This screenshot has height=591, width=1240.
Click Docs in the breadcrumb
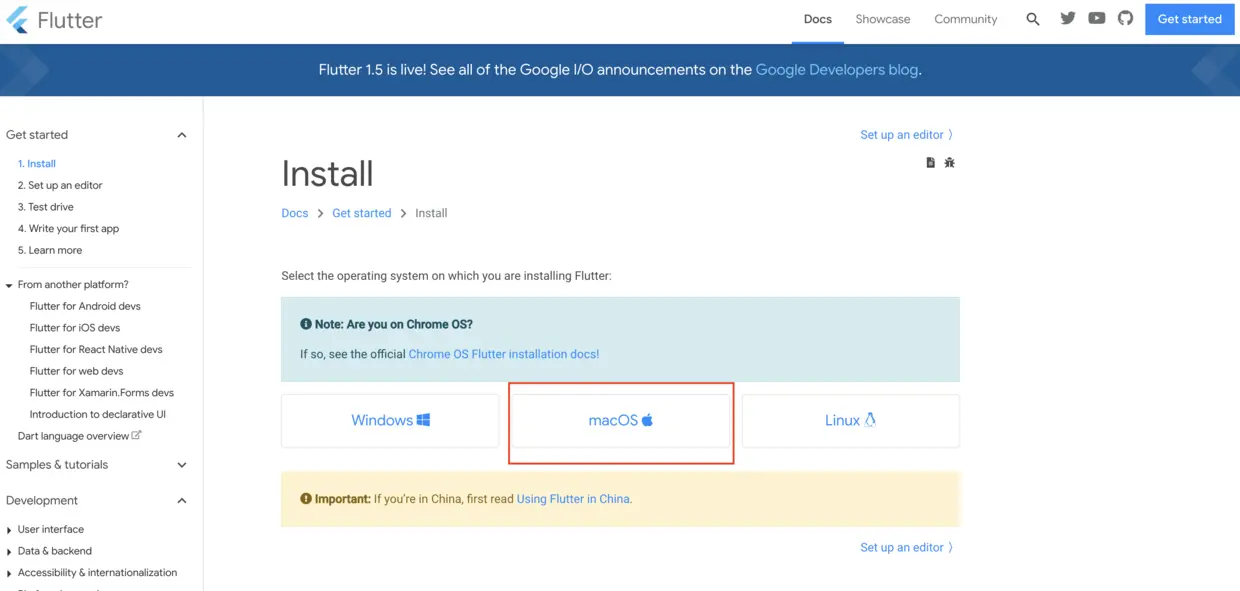(x=295, y=213)
